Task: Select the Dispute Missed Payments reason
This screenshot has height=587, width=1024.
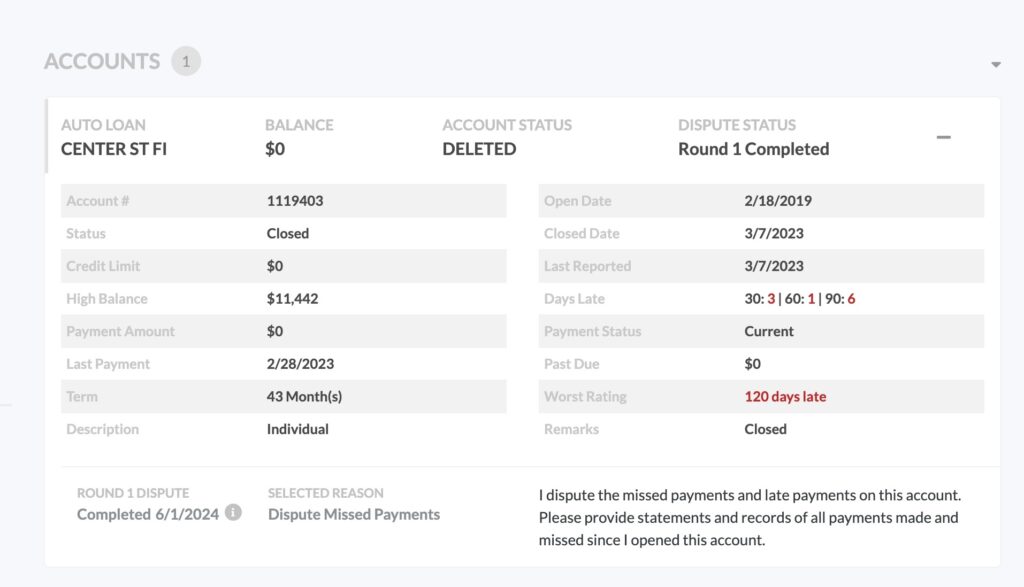Action: click(354, 515)
